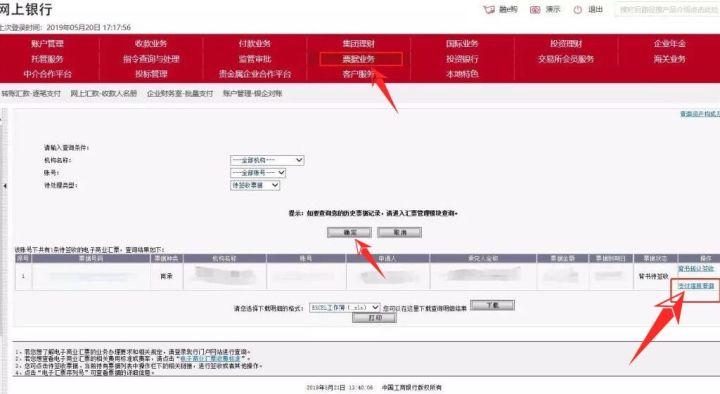720x394 pixels.
Task: Click the 商承 cell in the result row
Action: (x=166, y=276)
